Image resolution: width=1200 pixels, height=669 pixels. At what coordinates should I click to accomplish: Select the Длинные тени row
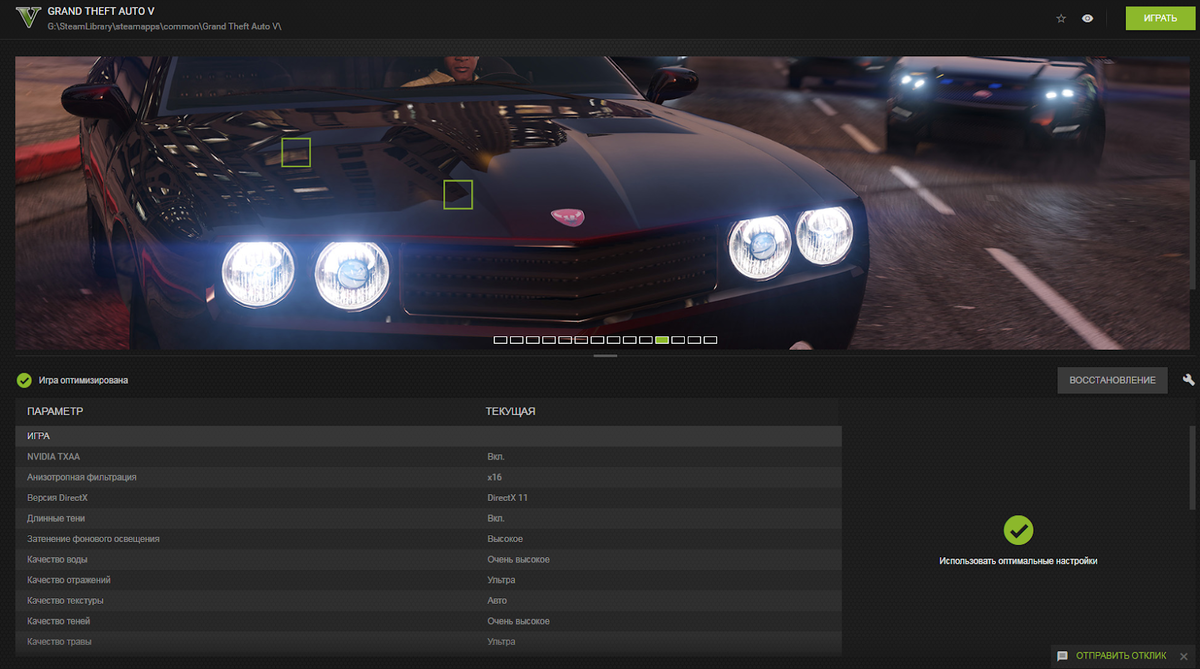(x=428, y=518)
